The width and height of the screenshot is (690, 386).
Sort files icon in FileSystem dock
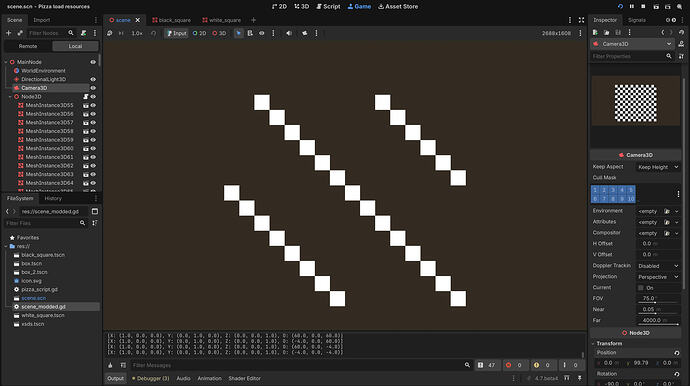coord(95,223)
